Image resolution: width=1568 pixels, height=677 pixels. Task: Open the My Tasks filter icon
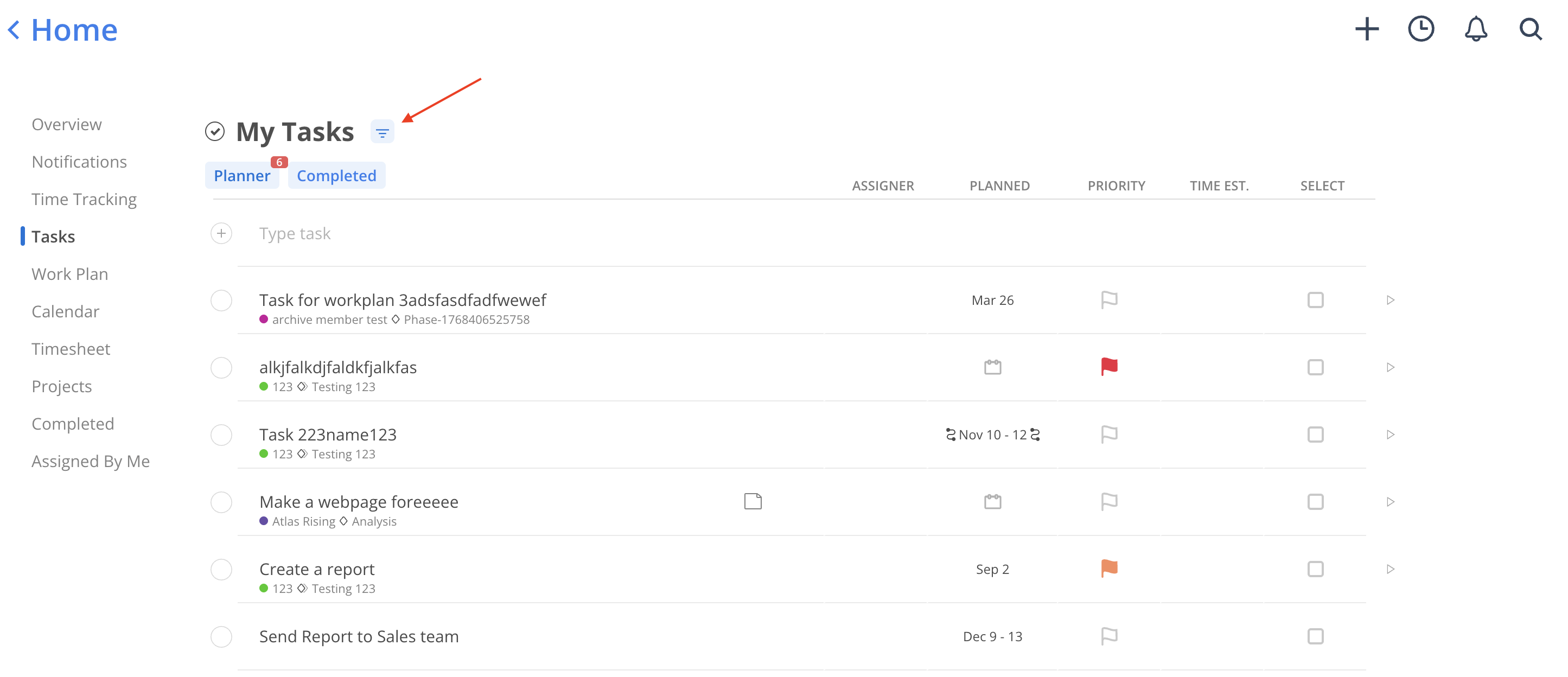pos(383,132)
